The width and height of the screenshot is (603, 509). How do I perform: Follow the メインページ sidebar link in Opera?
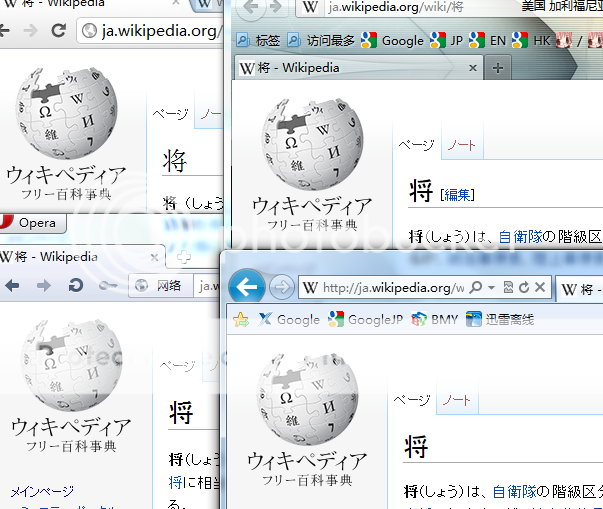[42, 491]
